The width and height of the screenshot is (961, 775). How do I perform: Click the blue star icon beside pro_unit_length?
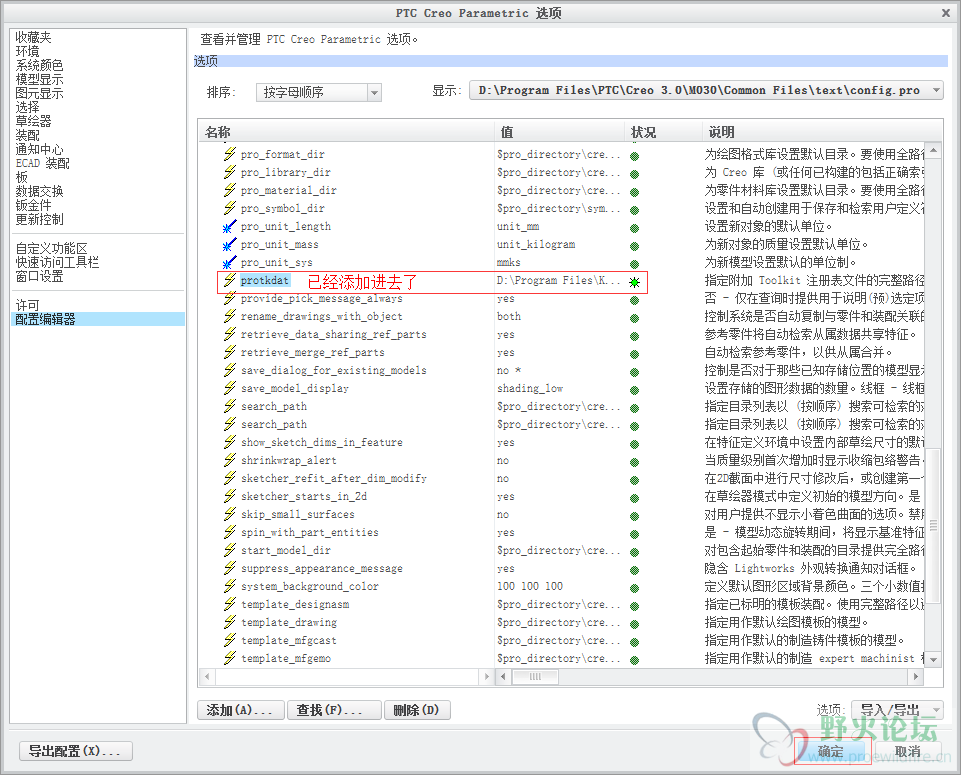pos(229,226)
